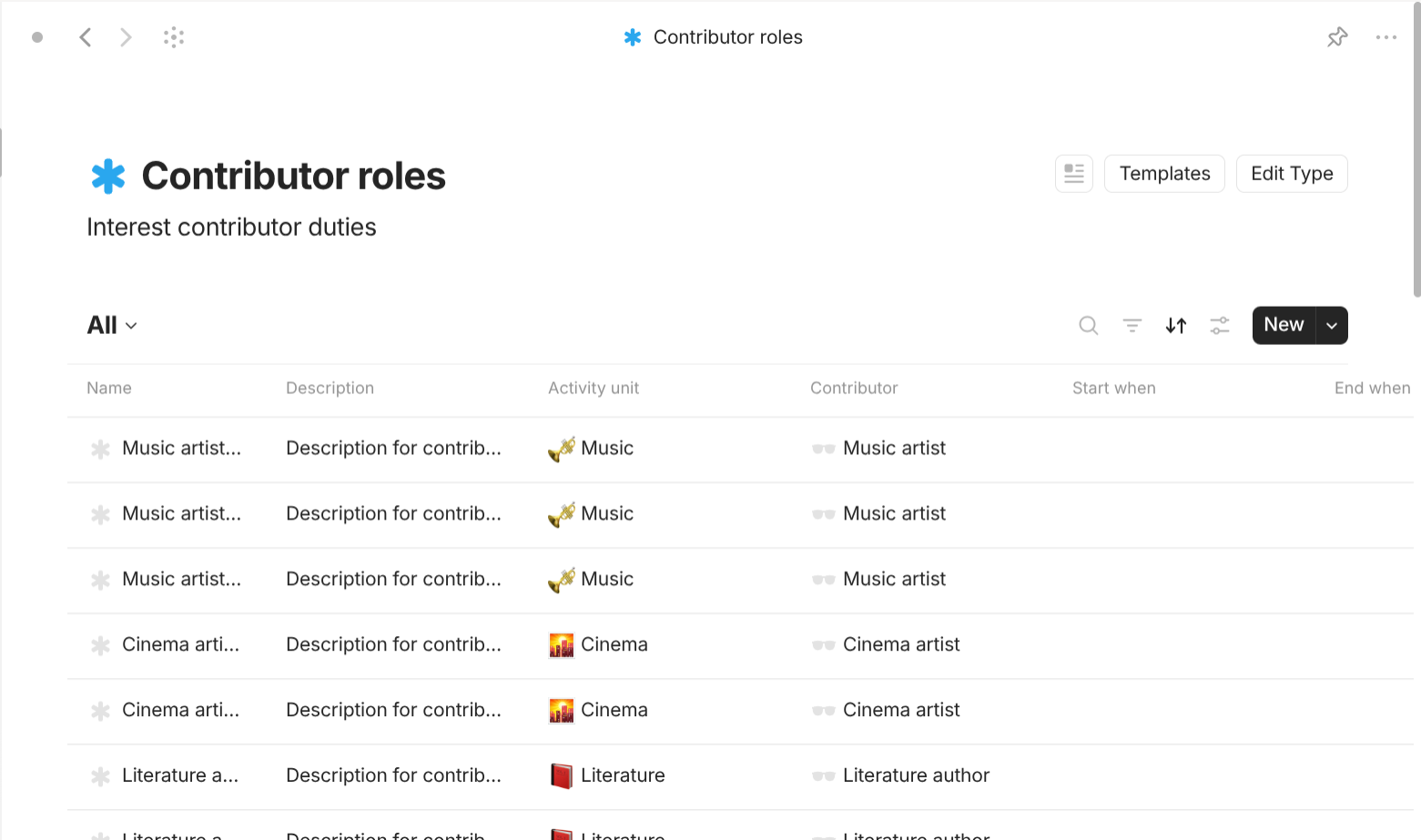Click the Cinema activity unit icon

pyautogui.click(x=562, y=644)
